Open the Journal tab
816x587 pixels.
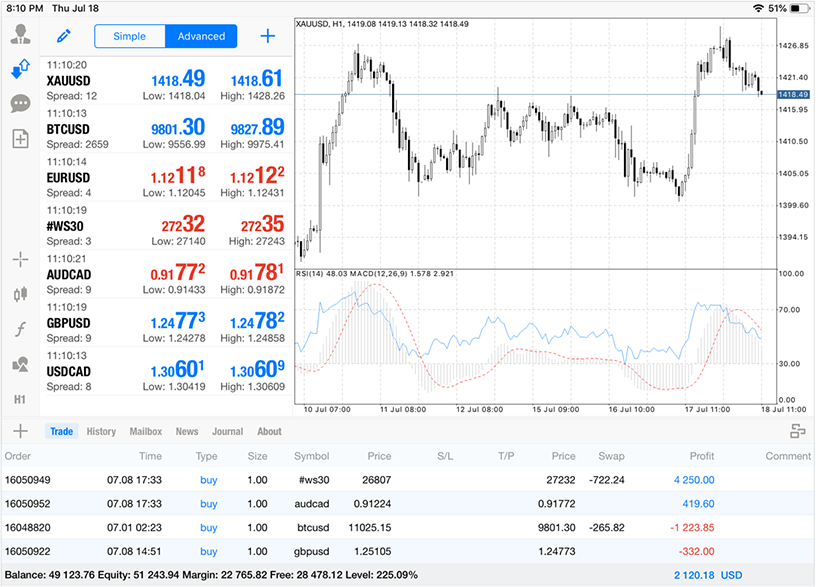227,431
